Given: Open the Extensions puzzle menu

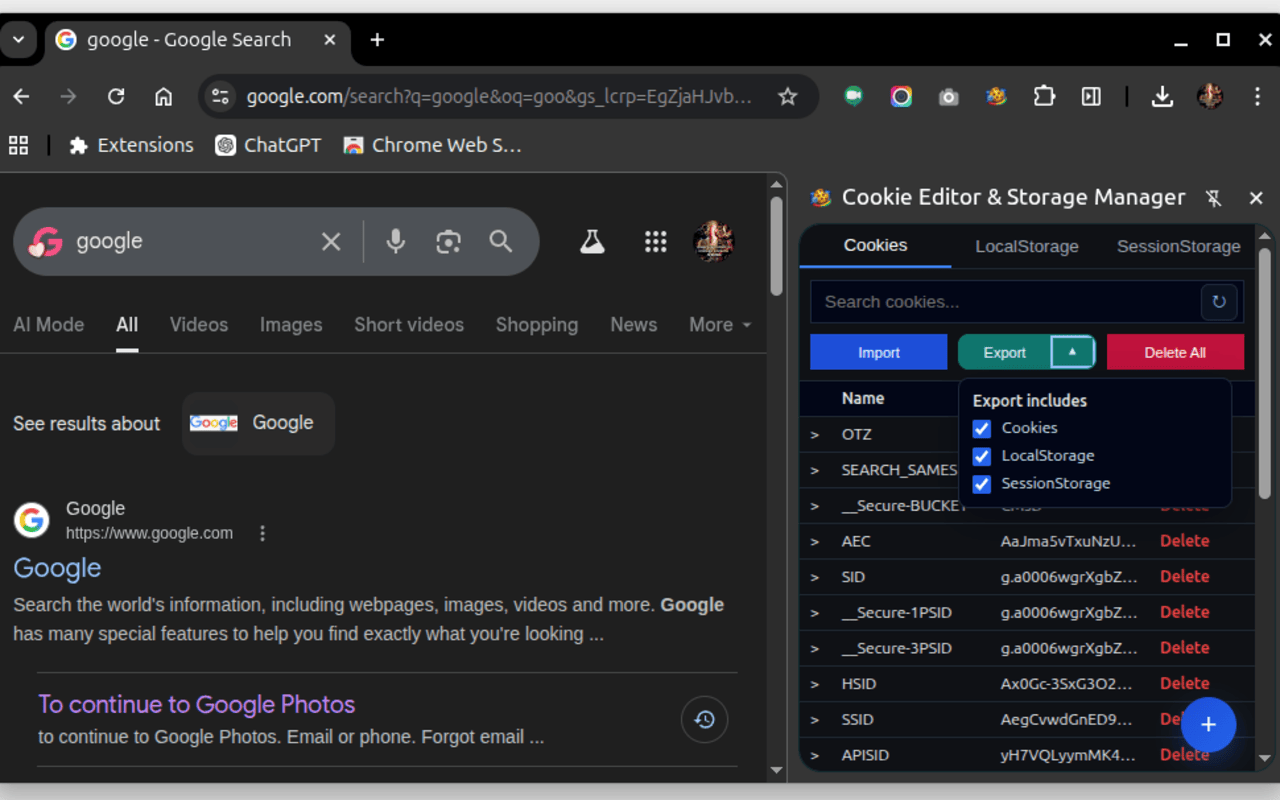Looking at the screenshot, I should 1044,97.
